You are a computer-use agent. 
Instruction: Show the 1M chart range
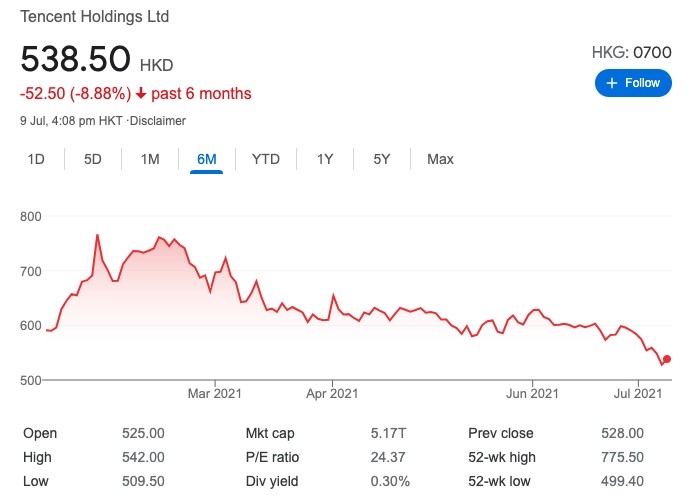tap(150, 159)
